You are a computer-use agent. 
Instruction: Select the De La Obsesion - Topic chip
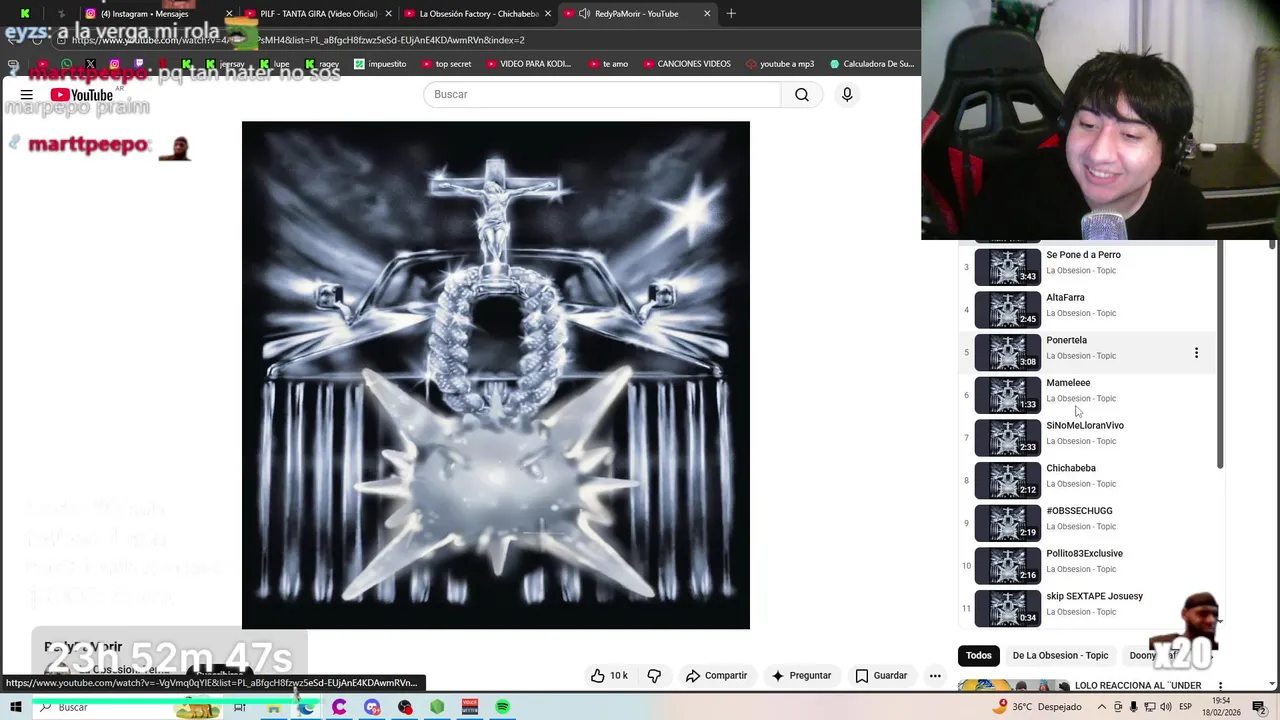tap(1060, 655)
